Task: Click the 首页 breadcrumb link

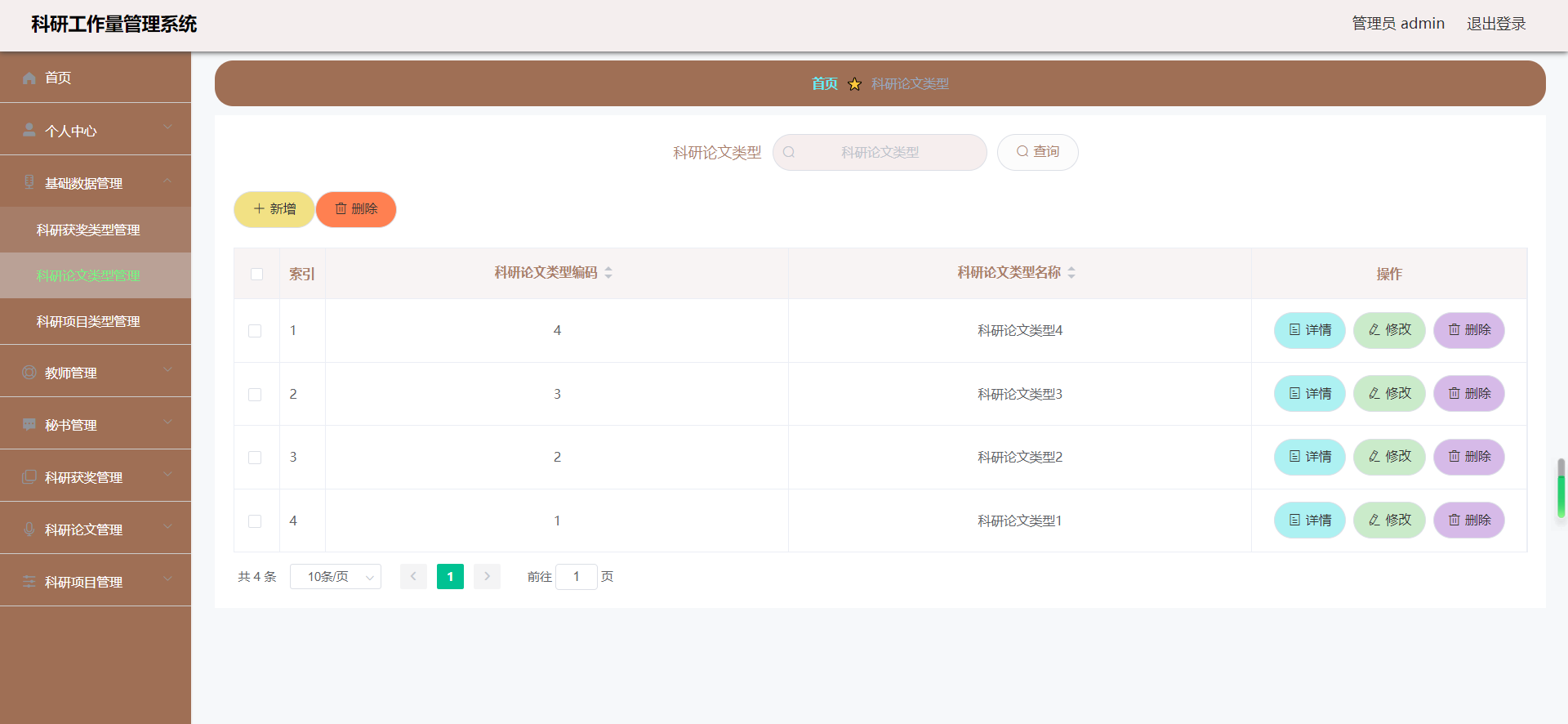Action: pyautogui.click(x=824, y=83)
